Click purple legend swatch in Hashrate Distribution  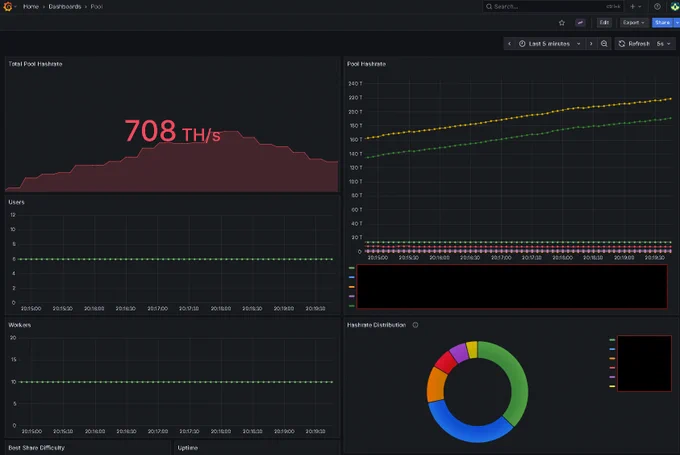612,377
